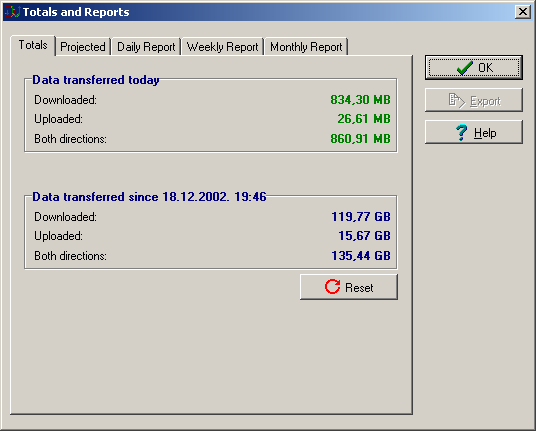Click the app icon in title bar

coord(13,12)
